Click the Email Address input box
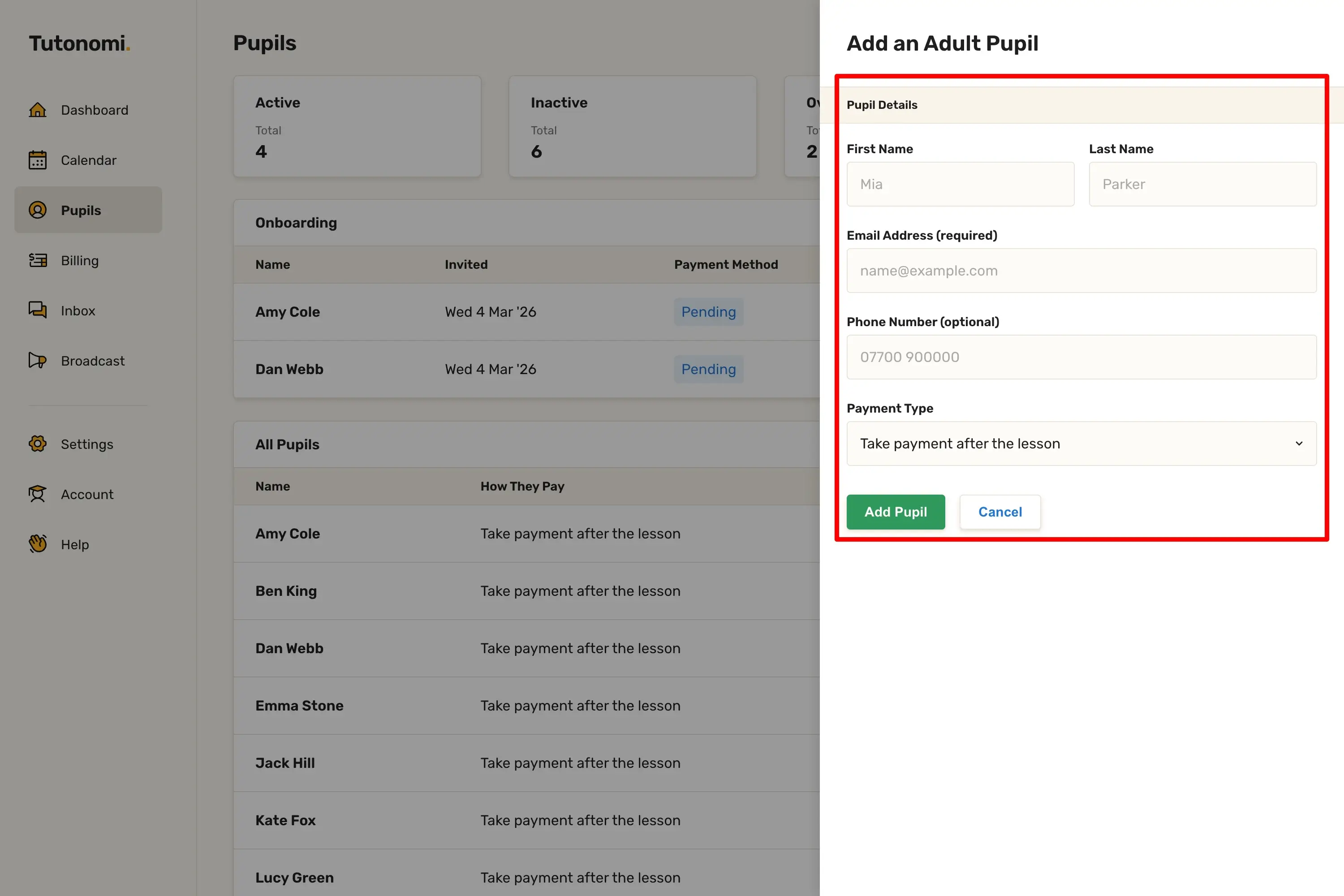The image size is (1344, 896). click(1081, 271)
